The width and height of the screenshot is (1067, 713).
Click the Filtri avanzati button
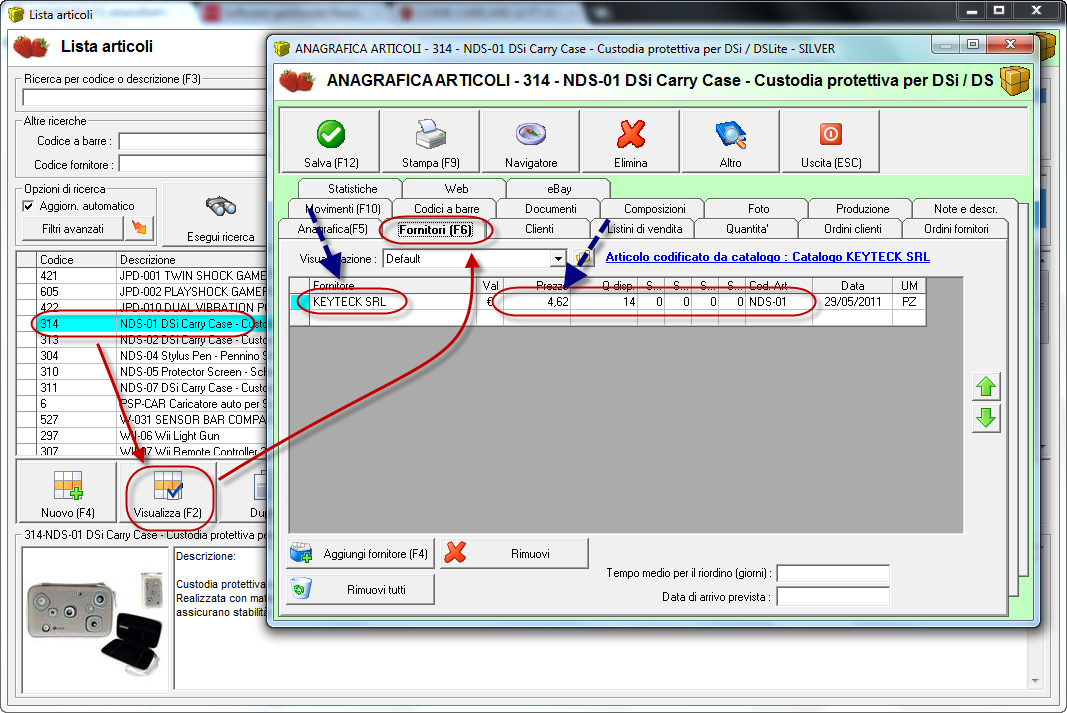click(x=72, y=229)
